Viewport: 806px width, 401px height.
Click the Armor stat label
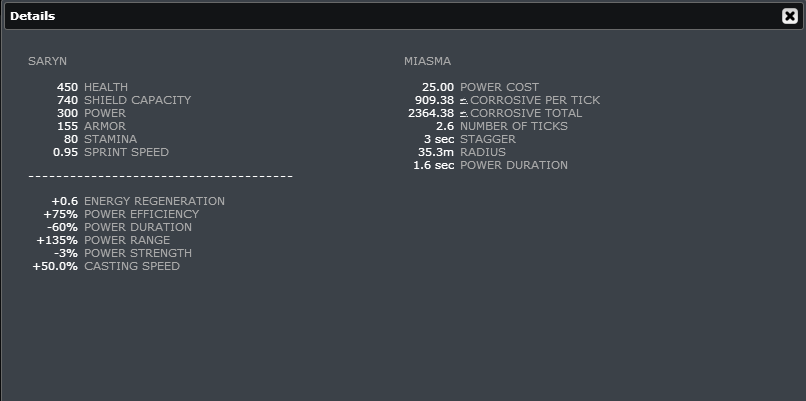pyautogui.click(x=105, y=126)
